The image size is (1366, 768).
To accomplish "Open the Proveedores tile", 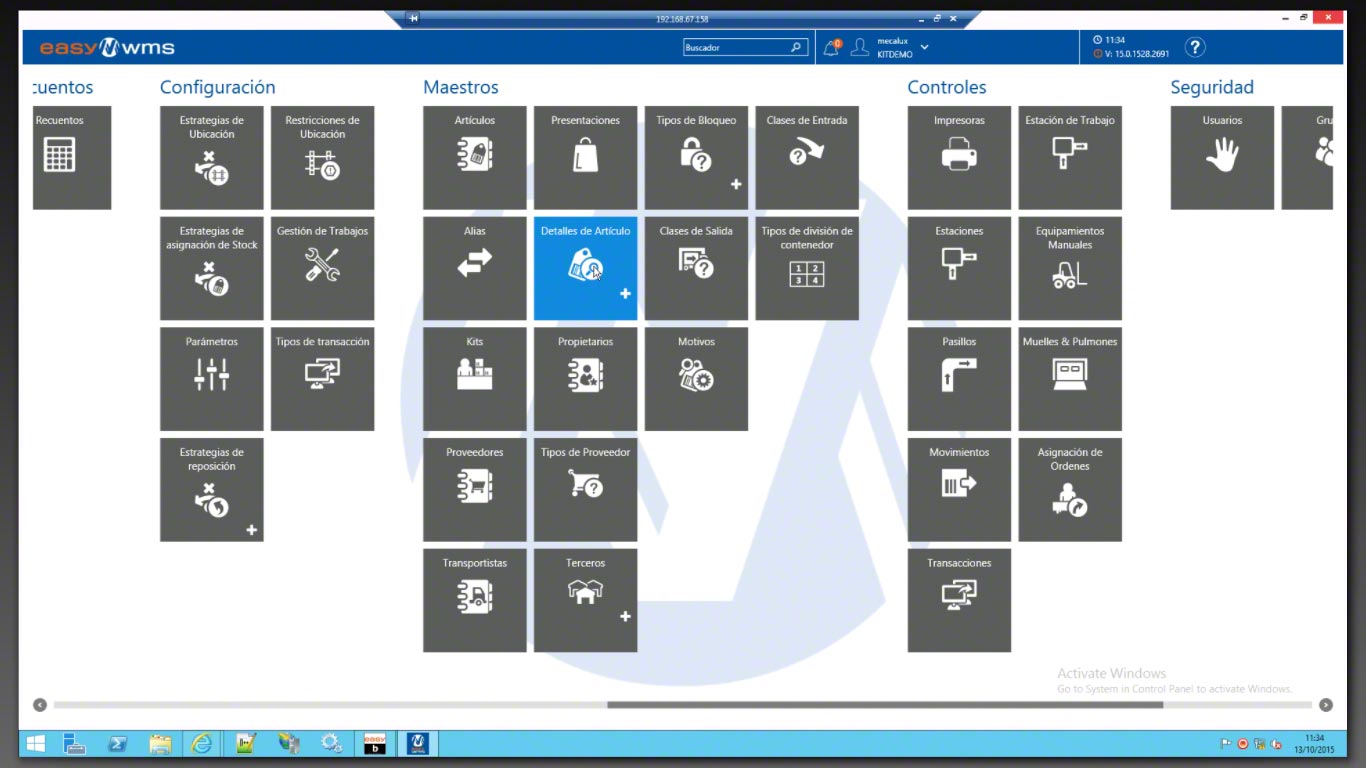I will click(475, 490).
